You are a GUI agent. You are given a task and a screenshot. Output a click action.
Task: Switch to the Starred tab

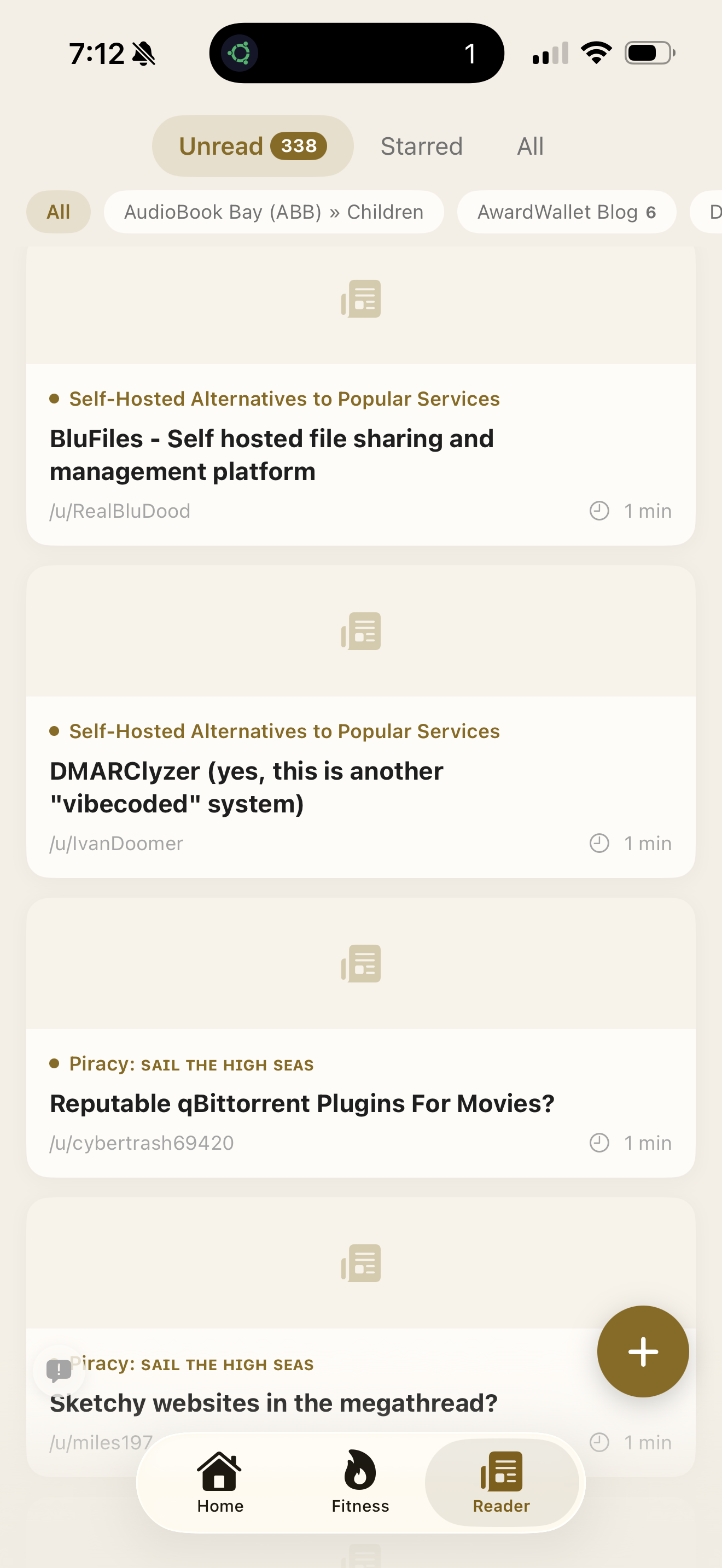421,146
